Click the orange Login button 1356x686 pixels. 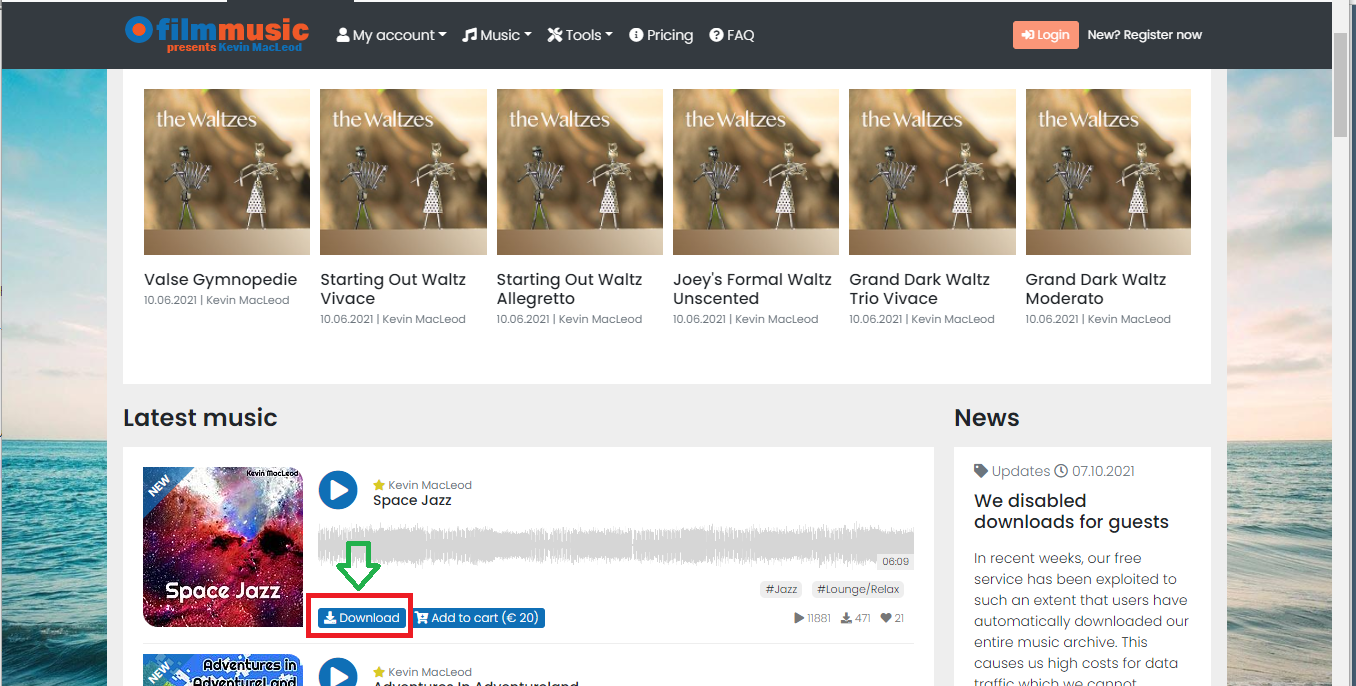(1046, 35)
